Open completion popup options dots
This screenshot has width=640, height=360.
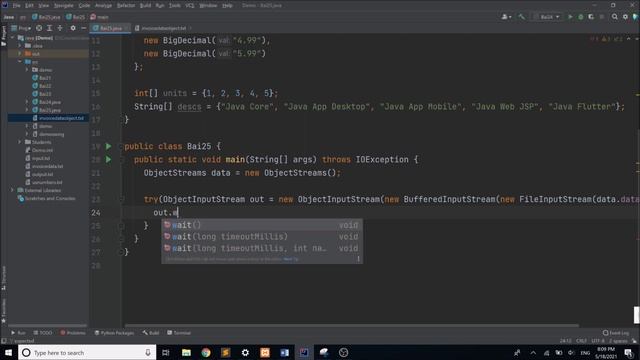[358, 259]
